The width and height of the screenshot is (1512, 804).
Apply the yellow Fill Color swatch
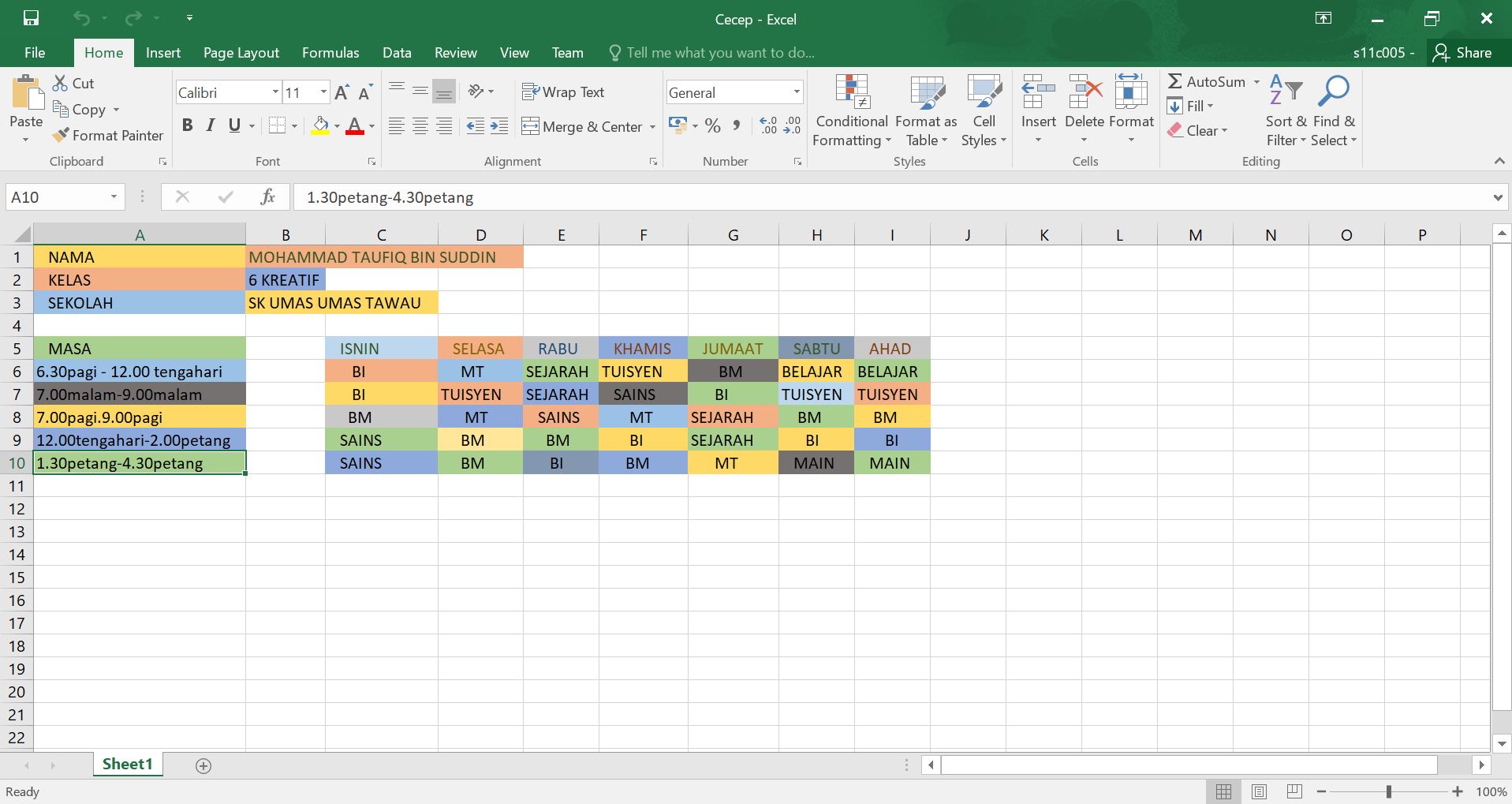(320, 126)
